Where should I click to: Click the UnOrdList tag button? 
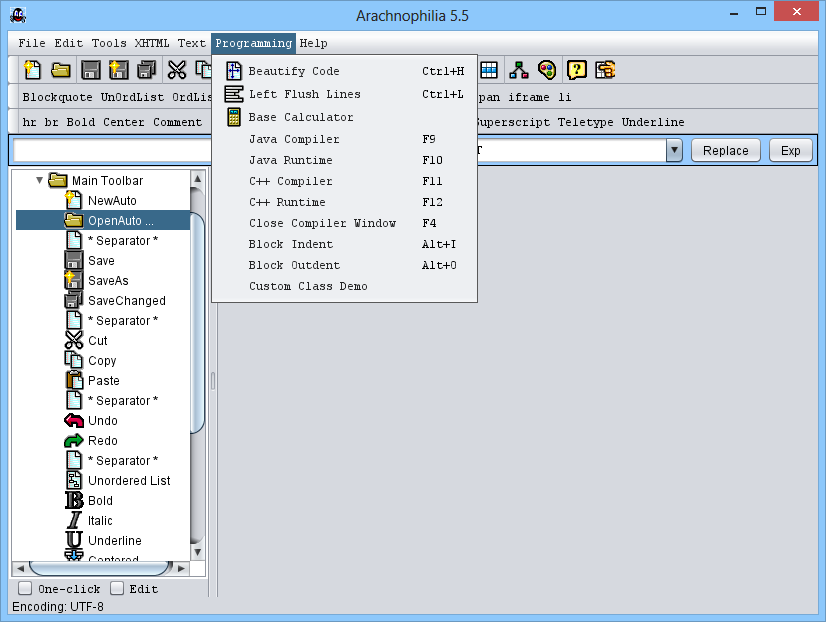[x=132, y=97]
